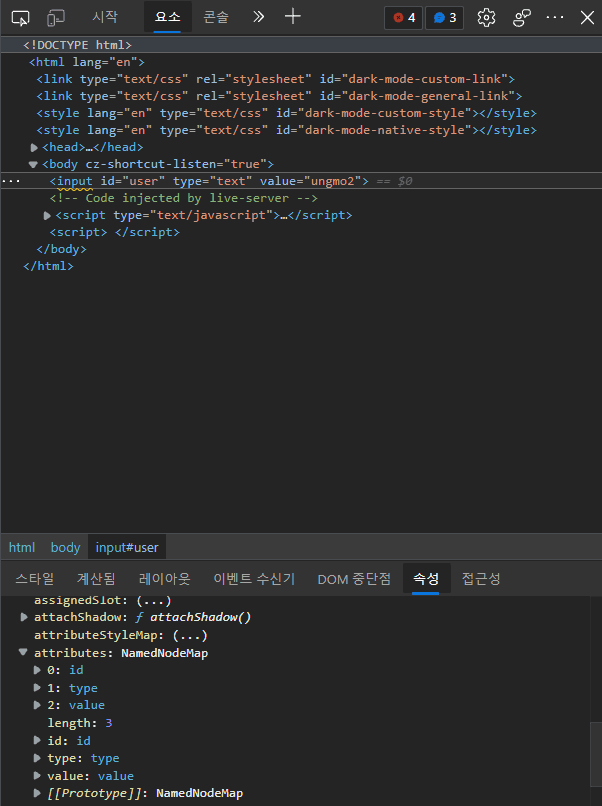Viewport: 602px width, 806px height.
Task: Collapse the attributes NamedNodeMap property
Action: pyautogui.click(x=24, y=652)
